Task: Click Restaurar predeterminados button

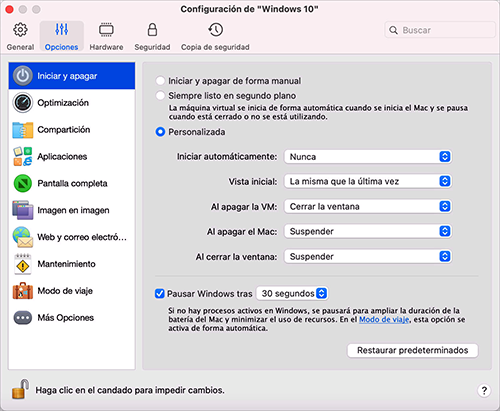Action: tap(413, 350)
